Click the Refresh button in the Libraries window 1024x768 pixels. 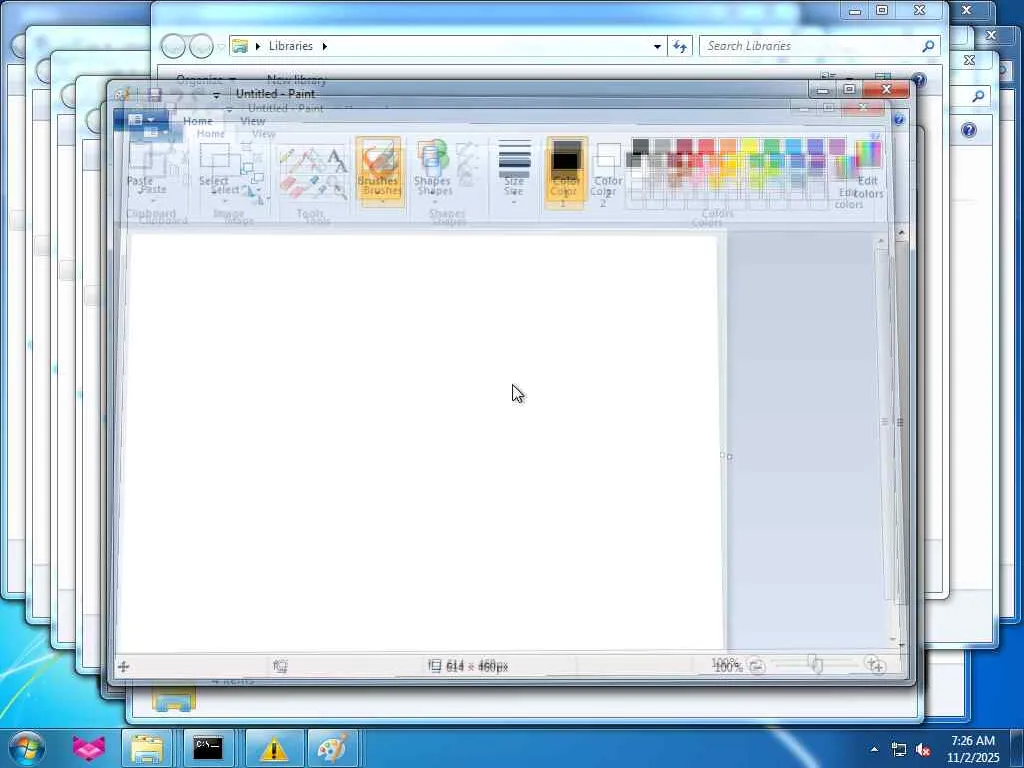click(680, 46)
